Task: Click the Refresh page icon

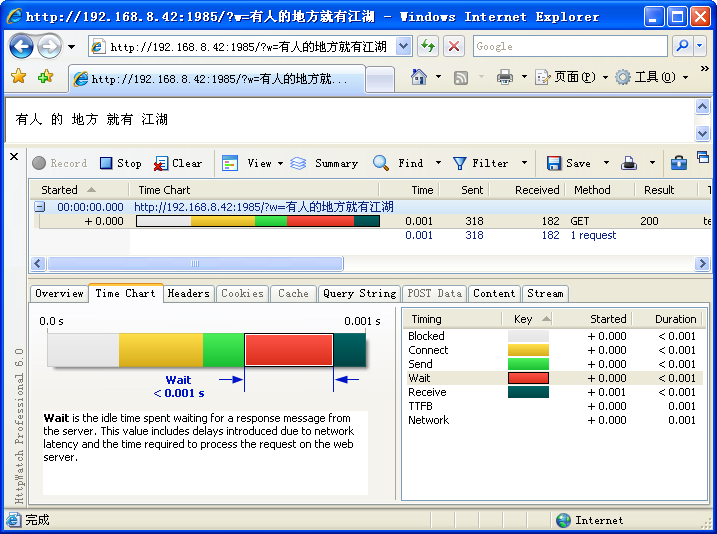Action: (428, 46)
